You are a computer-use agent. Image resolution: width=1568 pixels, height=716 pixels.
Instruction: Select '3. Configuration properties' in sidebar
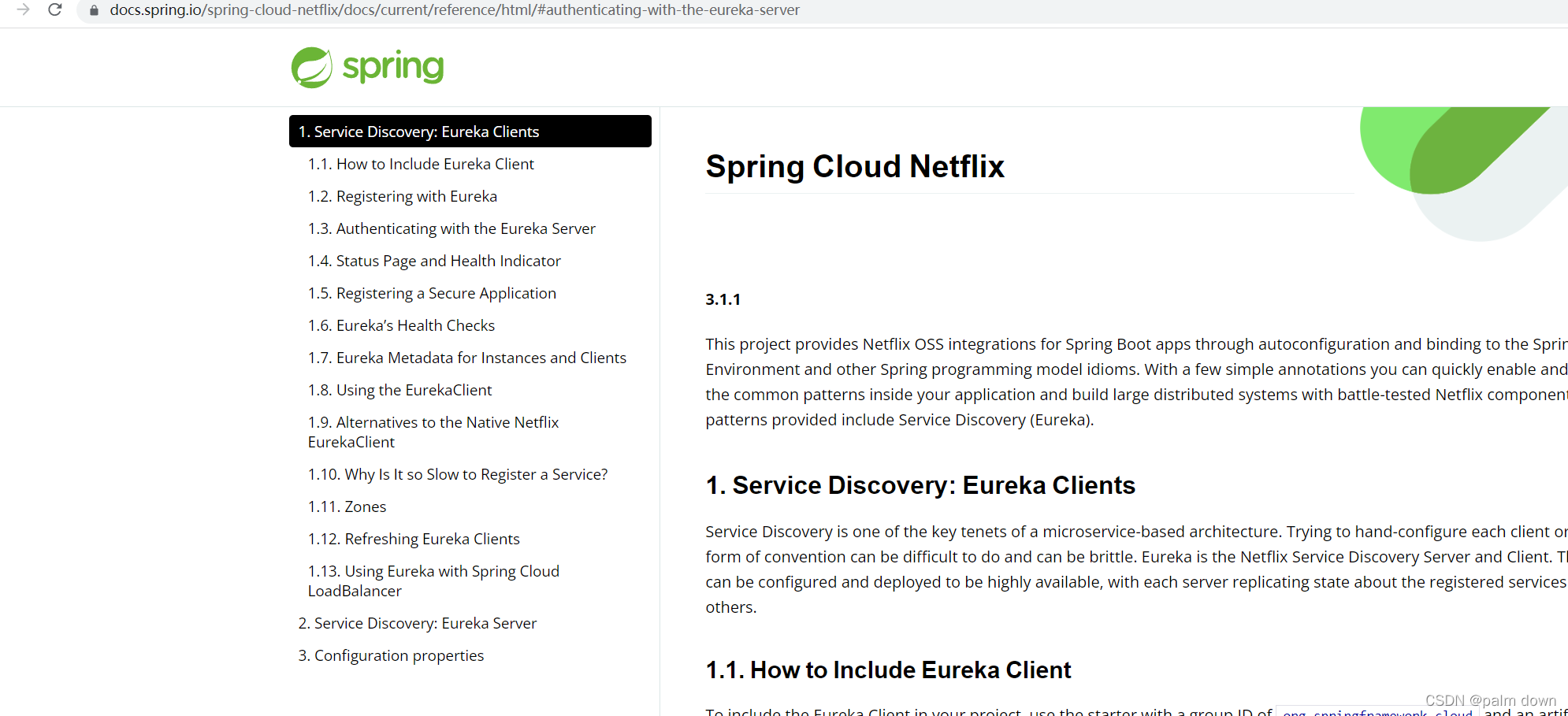pyautogui.click(x=391, y=655)
